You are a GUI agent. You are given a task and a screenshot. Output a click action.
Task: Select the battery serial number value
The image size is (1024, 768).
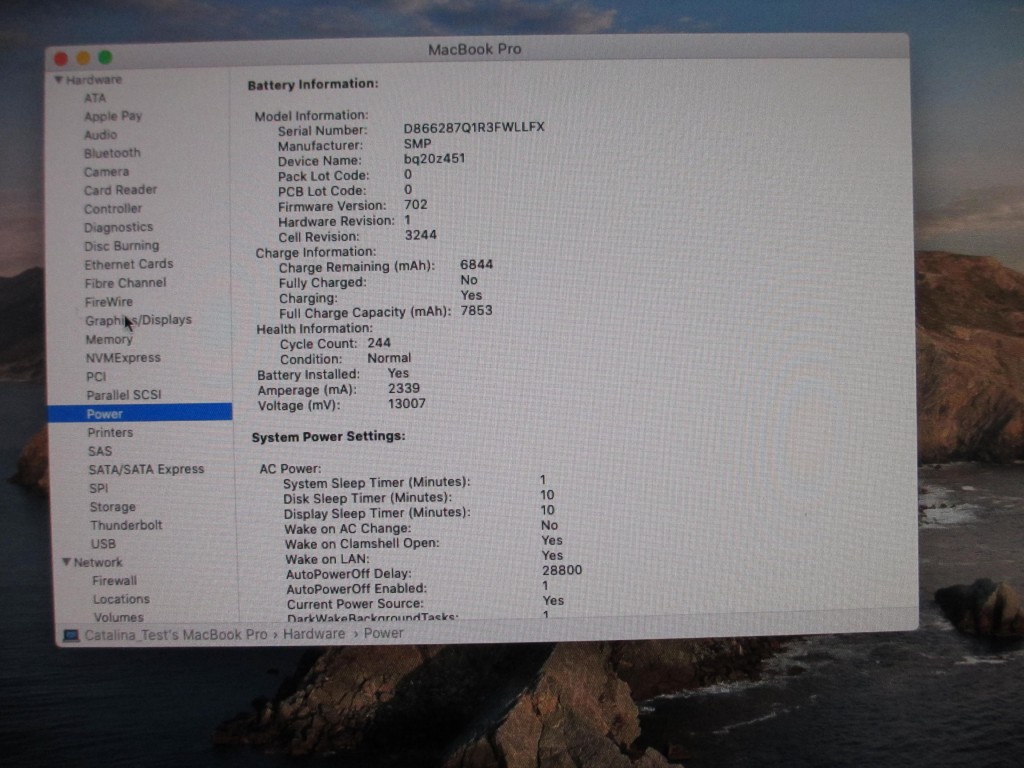click(x=473, y=128)
